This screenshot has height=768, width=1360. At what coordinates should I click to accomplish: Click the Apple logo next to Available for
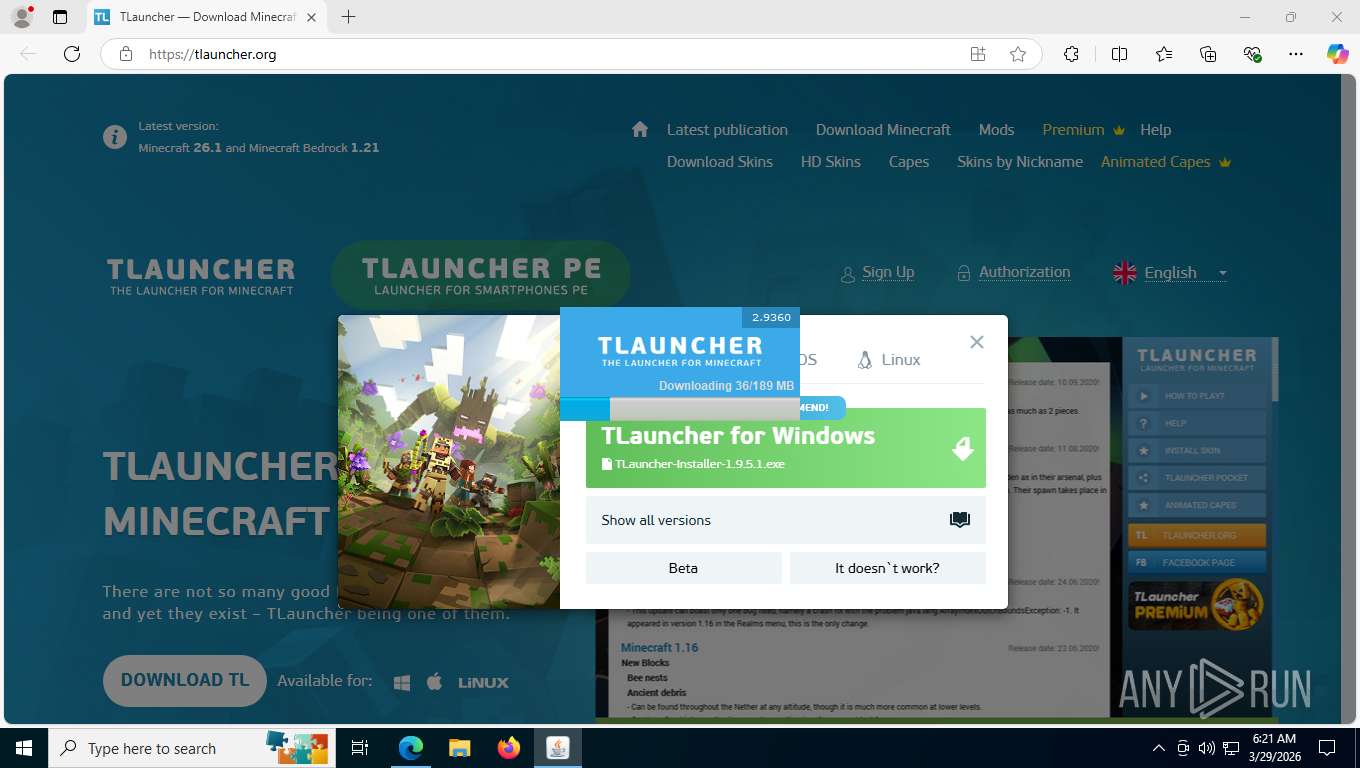pos(434,682)
